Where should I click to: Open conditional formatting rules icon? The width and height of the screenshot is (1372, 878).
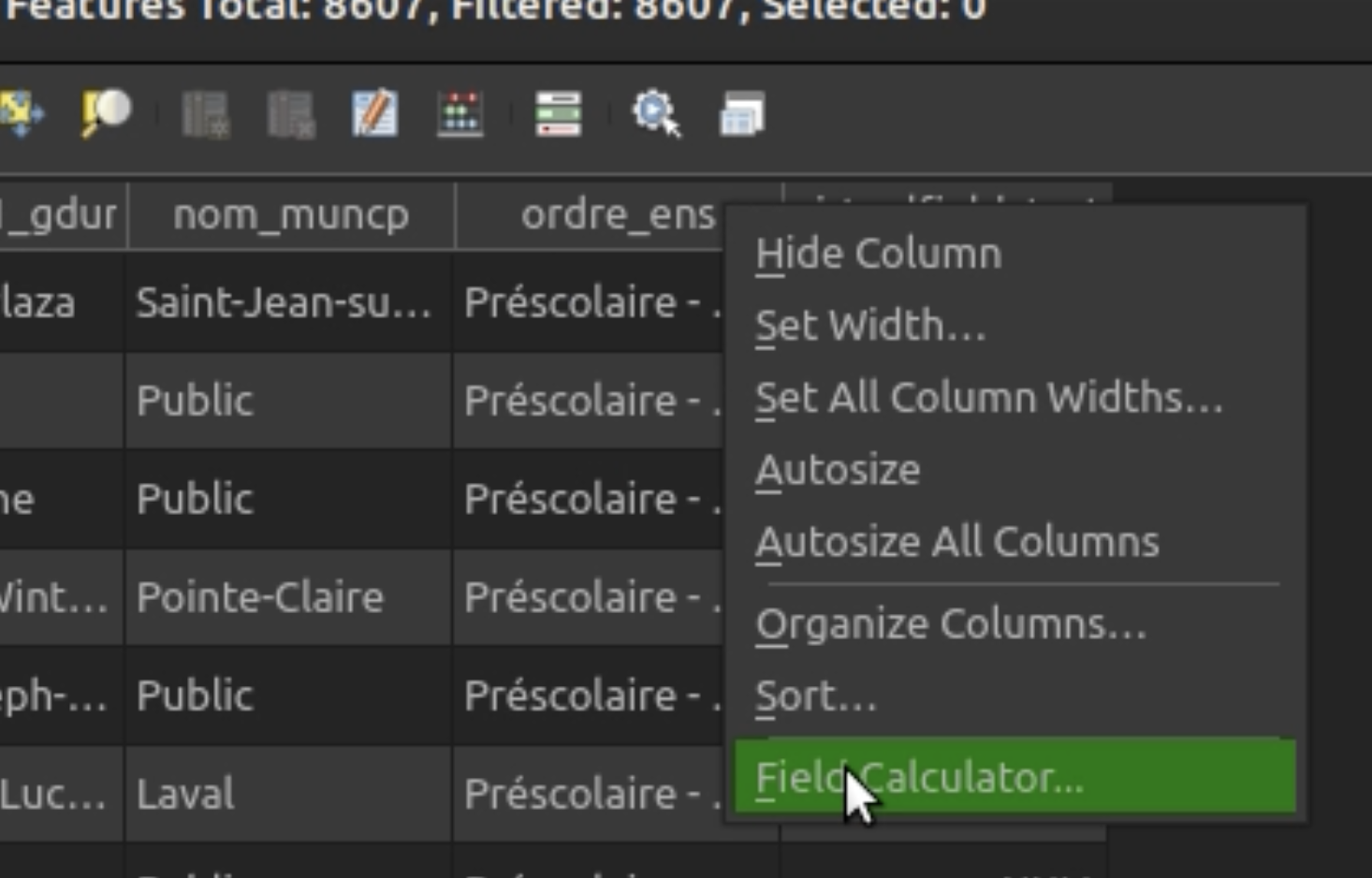click(559, 113)
